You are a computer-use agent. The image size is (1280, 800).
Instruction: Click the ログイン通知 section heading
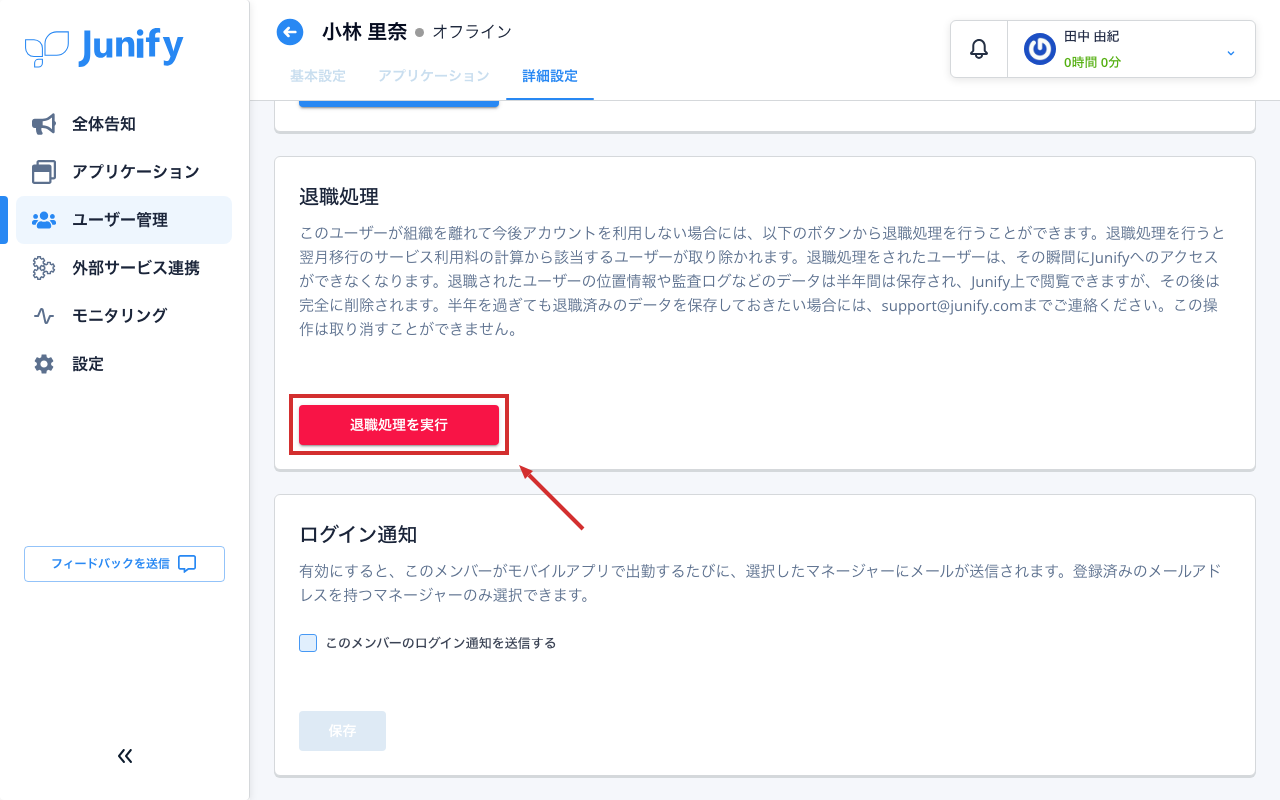click(x=358, y=534)
